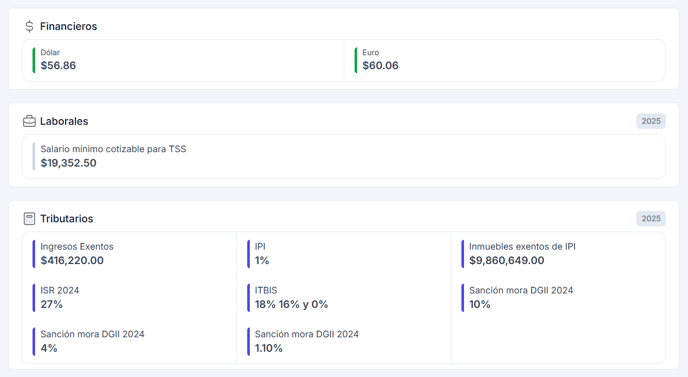Click the sanction value 1.10%

[x=269, y=348]
